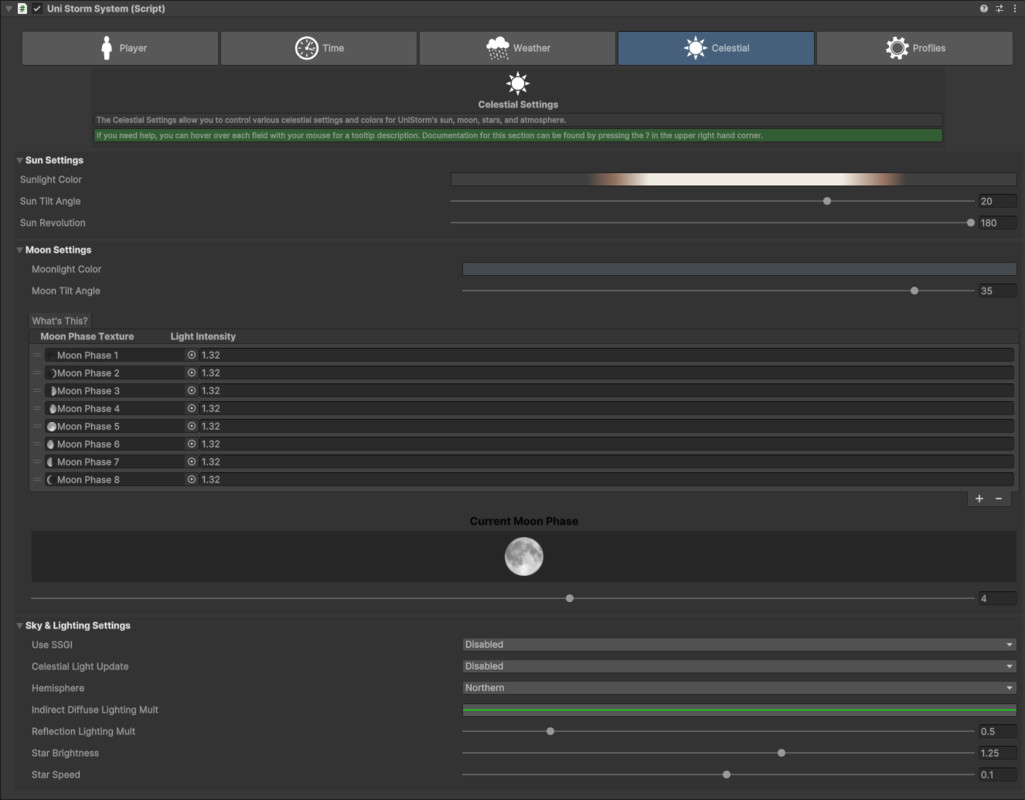Collapse the Sun Settings foldout
1025x800 pixels.
tap(18, 160)
